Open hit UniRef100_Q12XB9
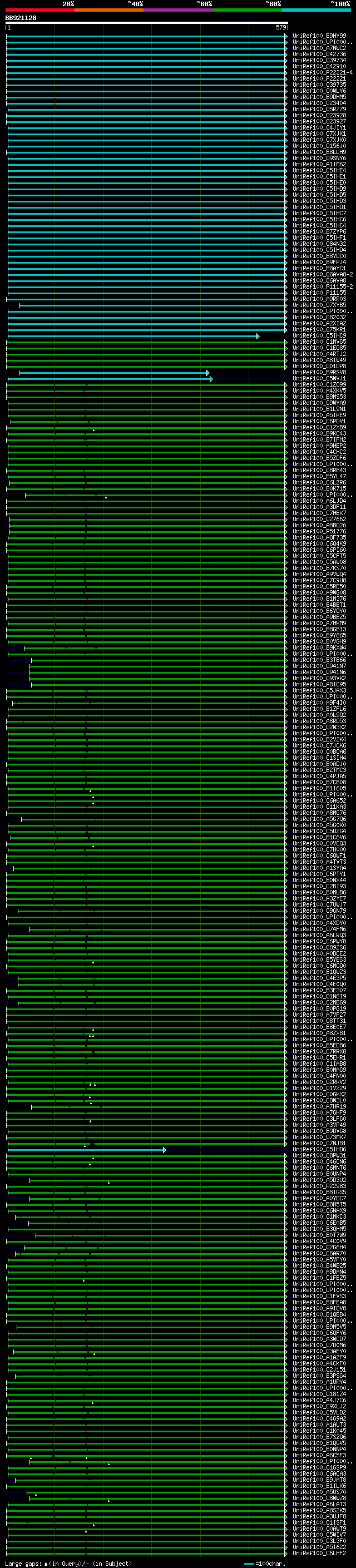This screenshot has height=1568, width=356. pos(319,427)
